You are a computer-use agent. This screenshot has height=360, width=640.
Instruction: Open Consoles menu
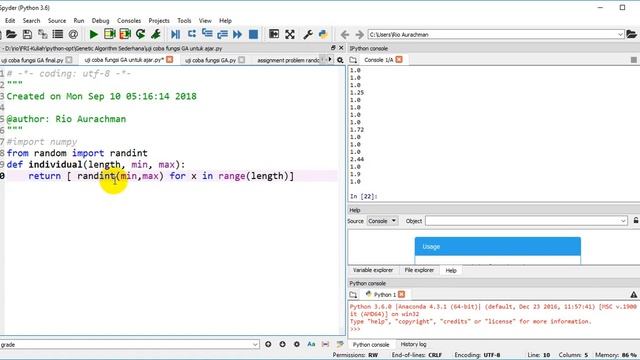[x=129, y=20]
